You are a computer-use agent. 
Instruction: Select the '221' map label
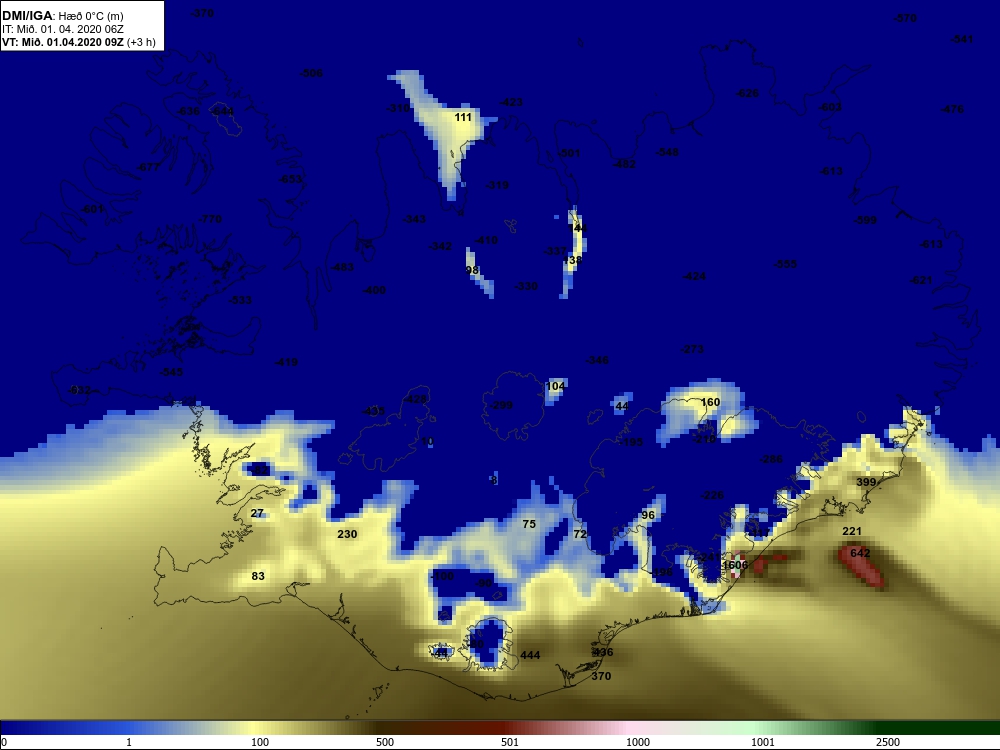(x=852, y=531)
